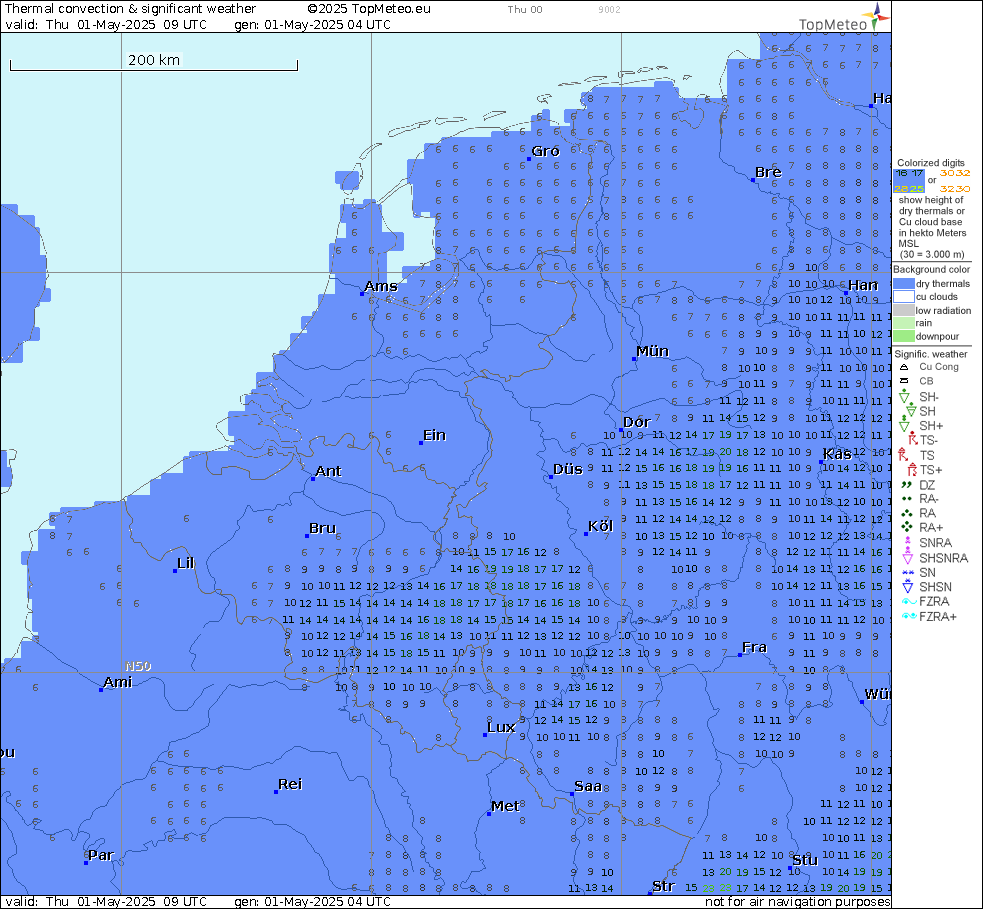
Task: Click the RA- light rain symbol
Action: point(906,499)
